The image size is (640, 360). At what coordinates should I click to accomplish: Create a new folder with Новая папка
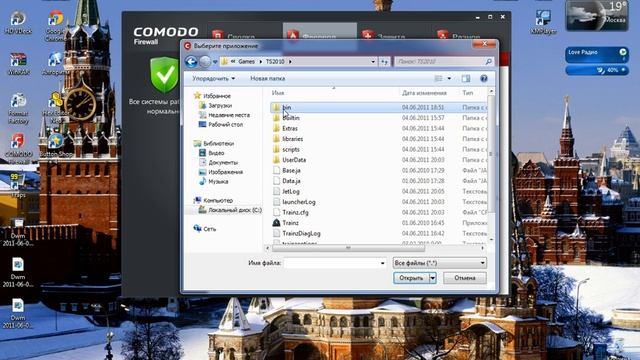click(x=268, y=78)
